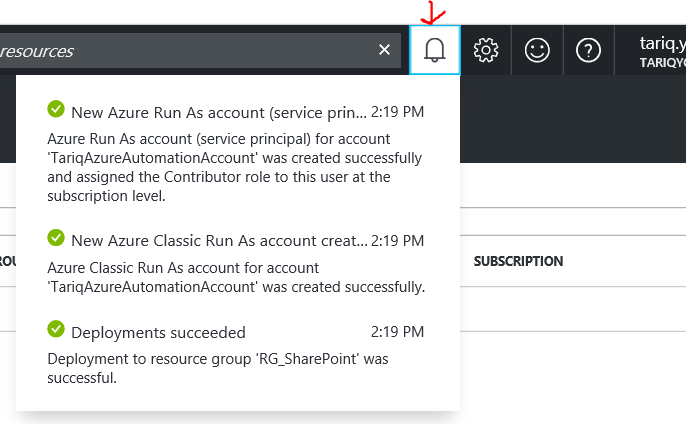Clear the search box with the X
The image size is (686, 424).
(384, 50)
